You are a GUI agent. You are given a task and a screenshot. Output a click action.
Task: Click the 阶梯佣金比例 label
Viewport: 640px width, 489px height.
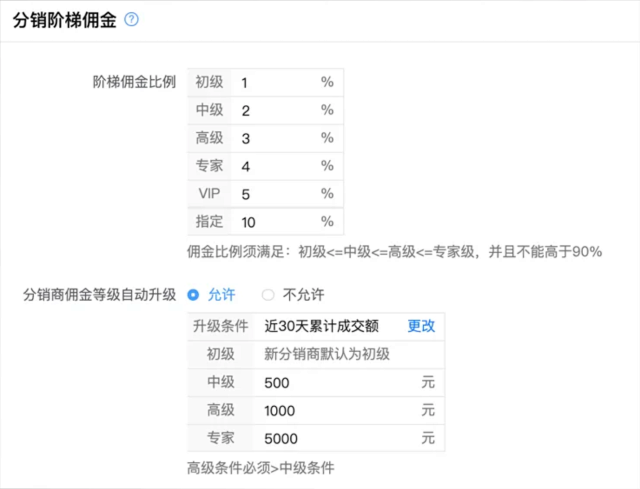(x=134, y=82)
